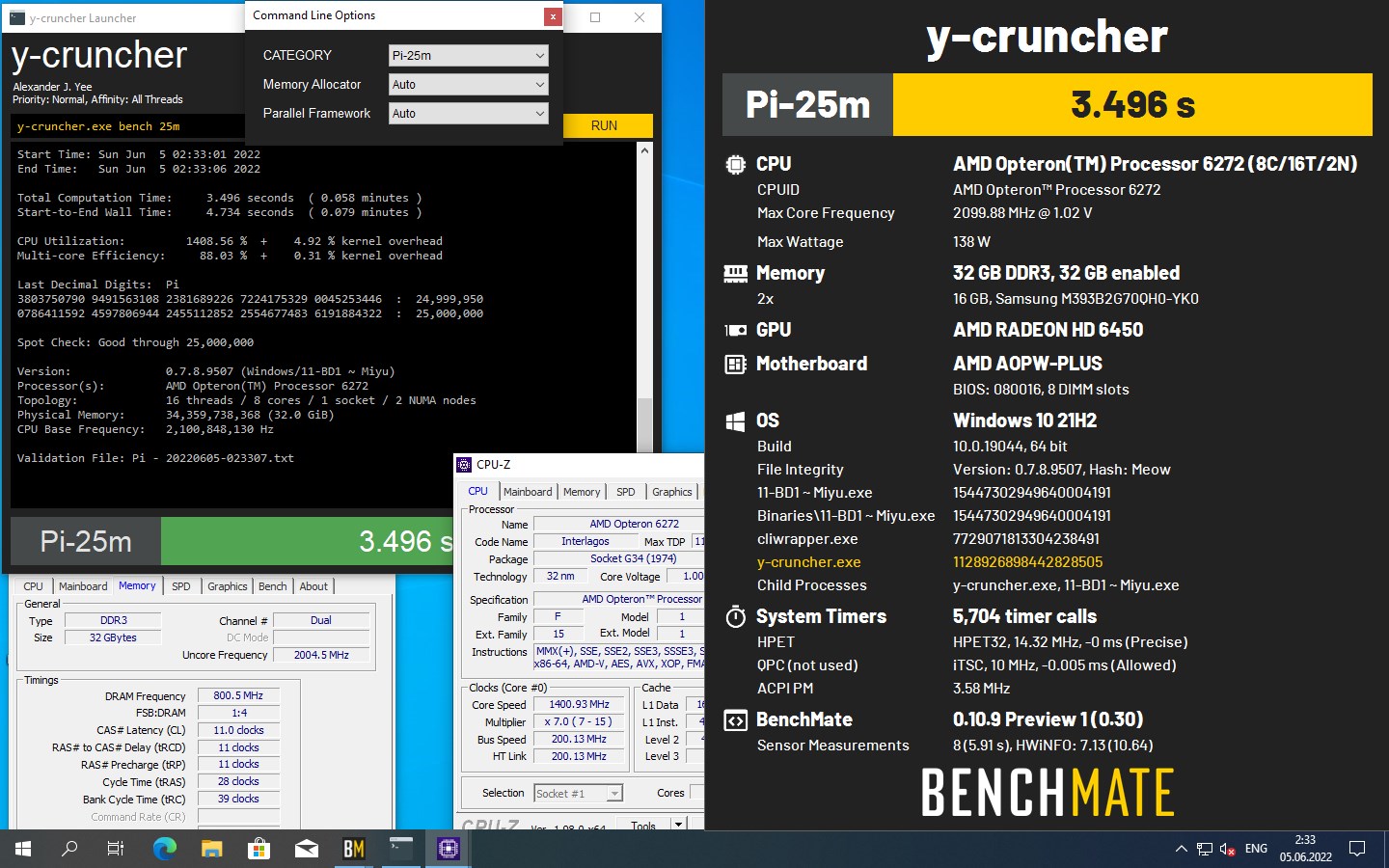
Task: Expand the Parallel Framework dropdown
Action: pyautogui.click(x=469, y=114)
